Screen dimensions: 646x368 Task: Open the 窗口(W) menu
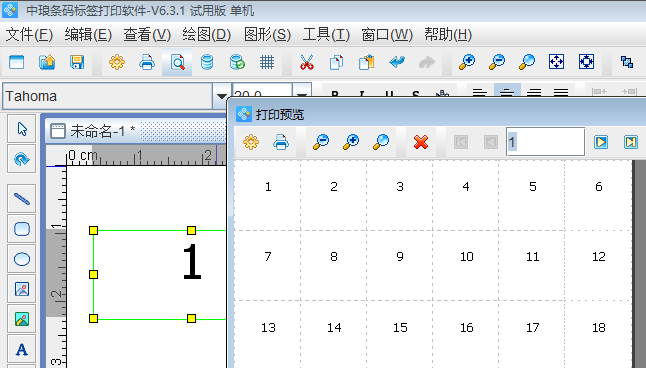387,35
